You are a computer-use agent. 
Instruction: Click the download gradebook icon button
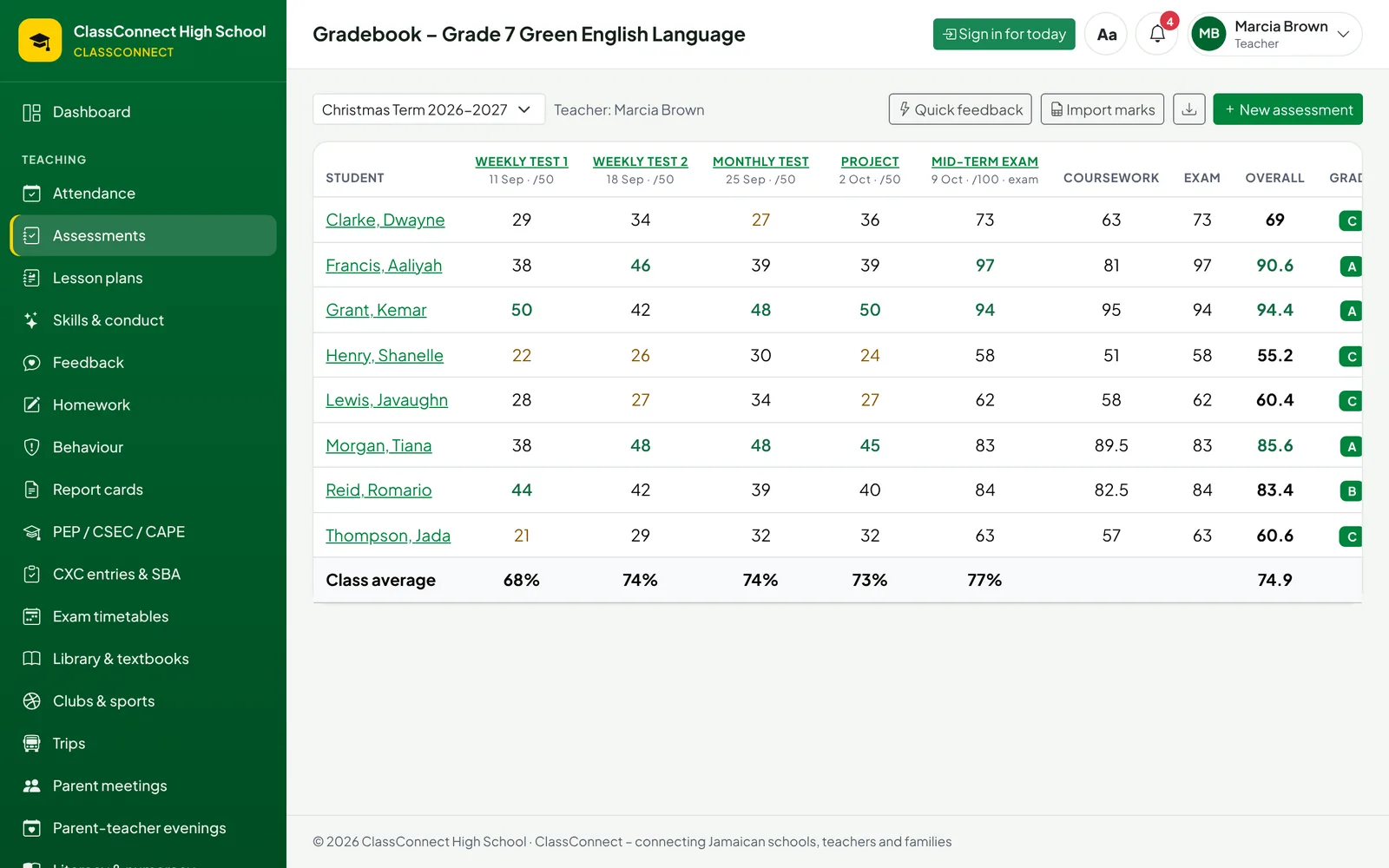click(x=1188, y=109)
